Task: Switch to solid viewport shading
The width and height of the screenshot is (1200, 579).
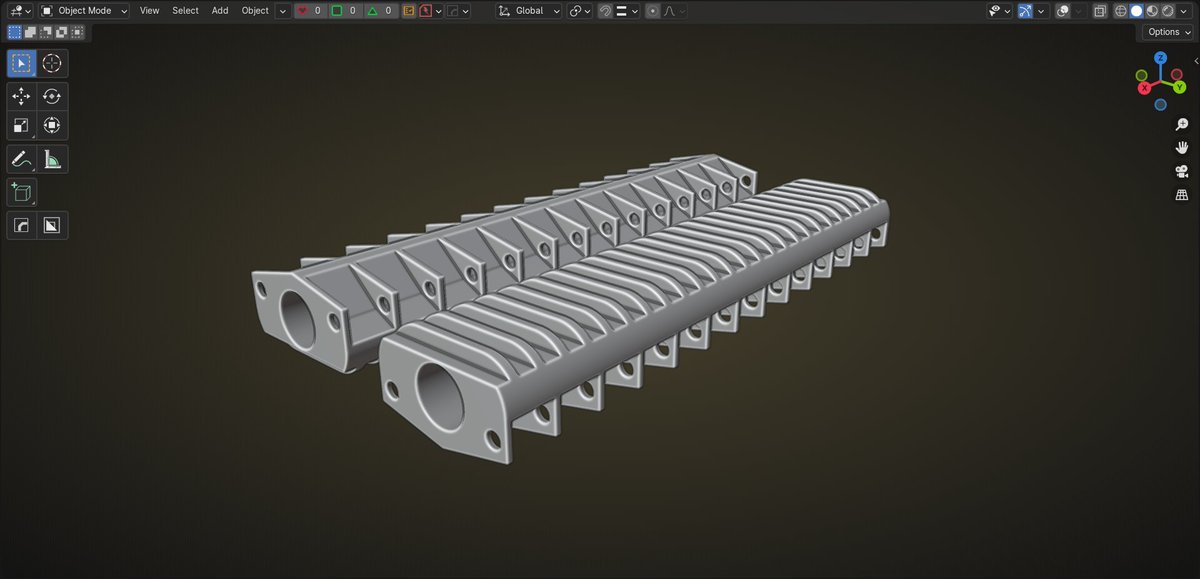Action: tap(1136, 10)
